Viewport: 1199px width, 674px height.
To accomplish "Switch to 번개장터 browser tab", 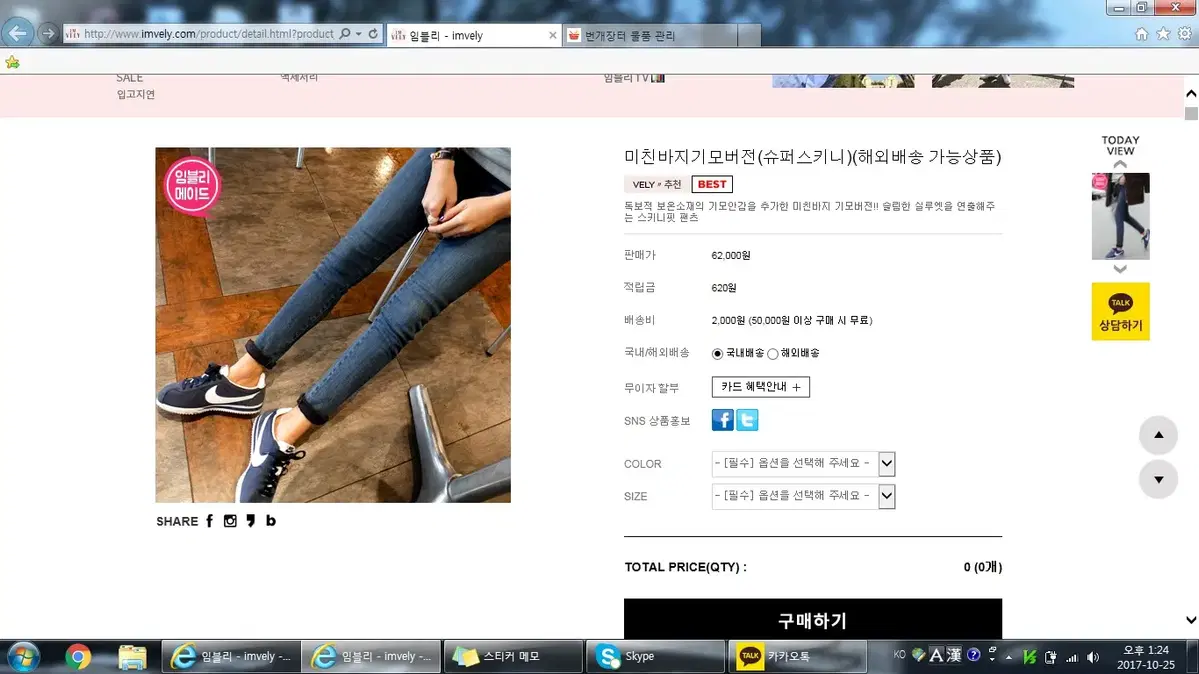I will [650, 36].
